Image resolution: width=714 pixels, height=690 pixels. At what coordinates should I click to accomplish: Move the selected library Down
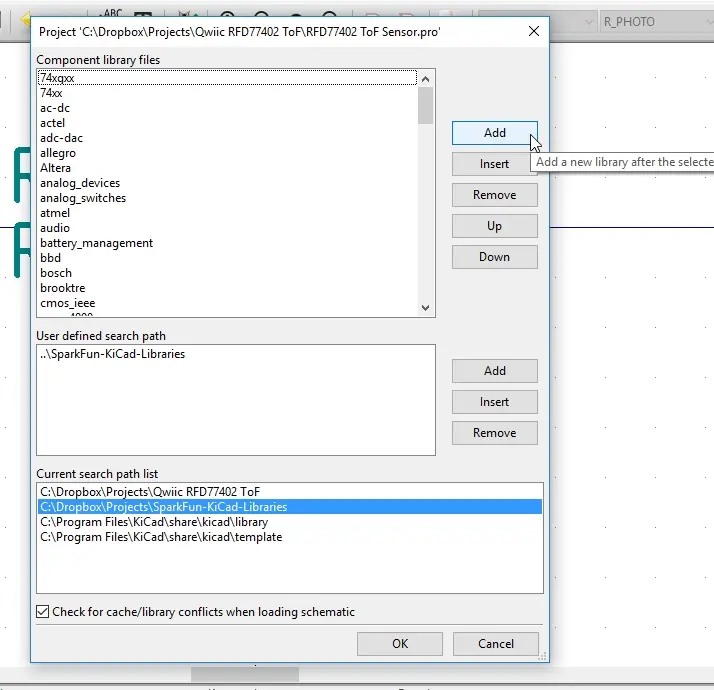[x=494, y=257]
